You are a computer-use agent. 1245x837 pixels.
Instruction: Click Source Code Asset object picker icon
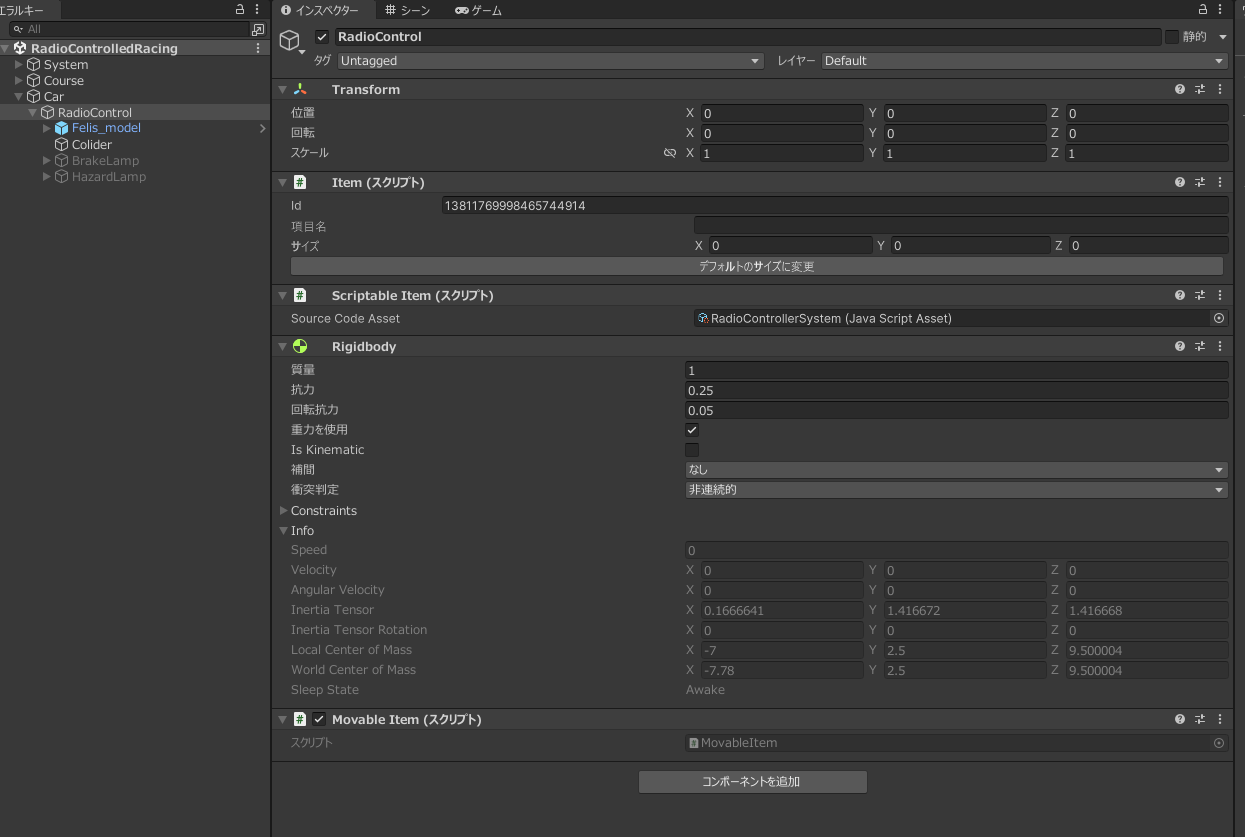1219,318
